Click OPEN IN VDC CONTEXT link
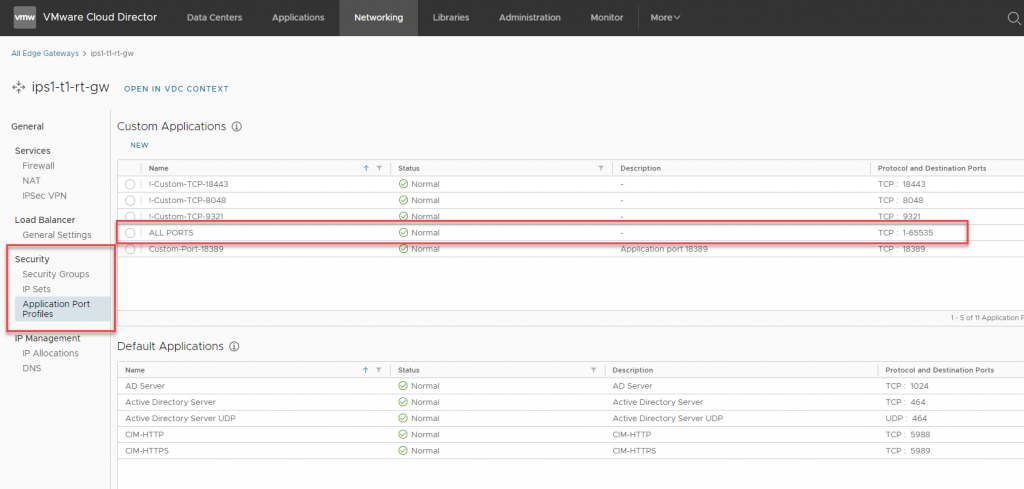 (176, 89)
